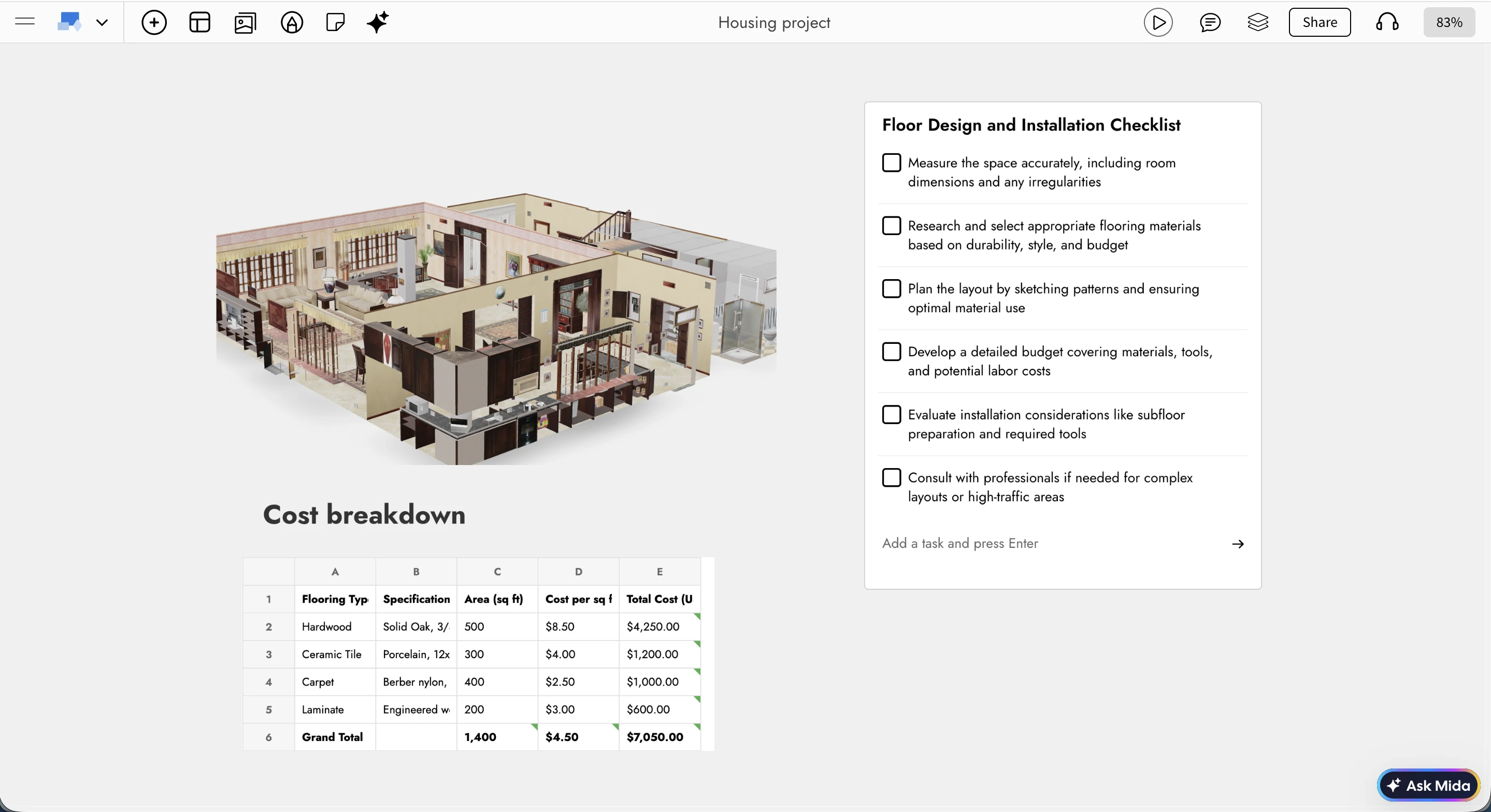
Task: Click the headphones support icon
Action: pyautogui.click(x=1387, y=23)
